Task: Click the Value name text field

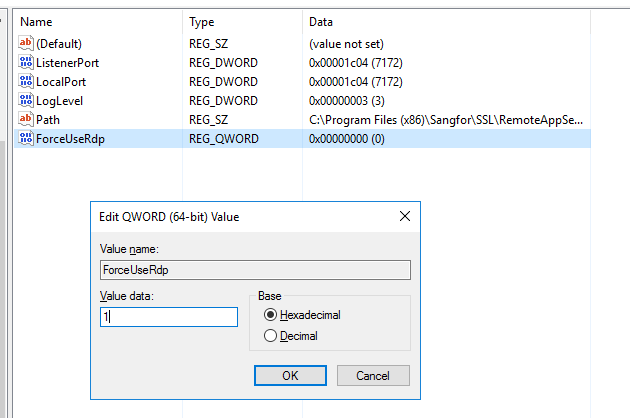Action: click(255, 270)
